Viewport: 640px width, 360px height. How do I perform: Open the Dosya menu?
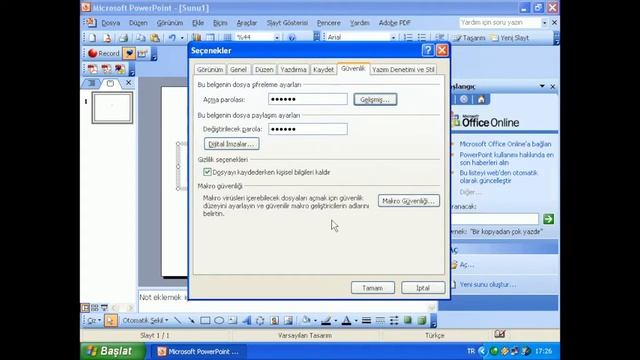(x=111, y=23)
